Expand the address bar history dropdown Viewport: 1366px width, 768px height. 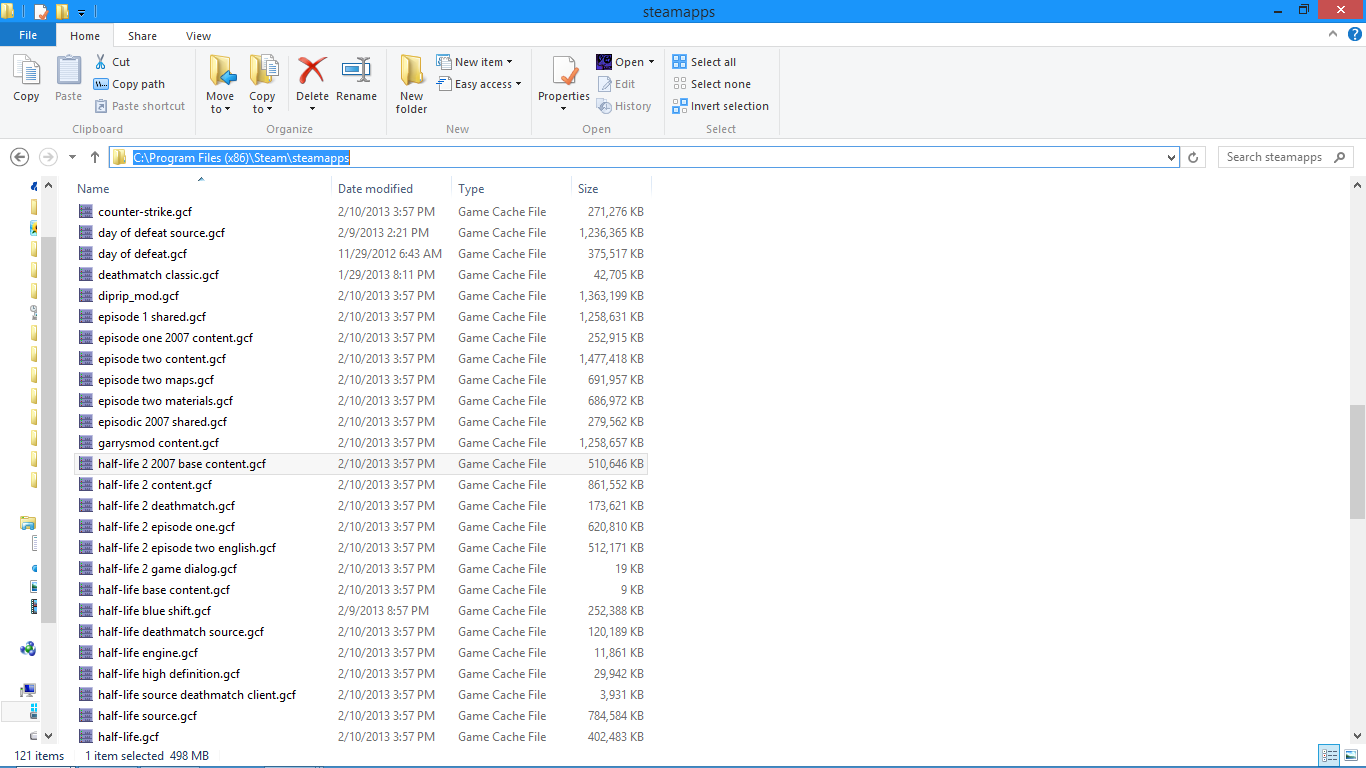click(1172, 157)
